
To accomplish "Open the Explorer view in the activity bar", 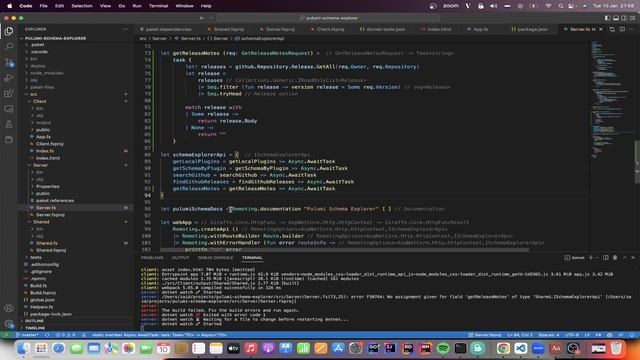I will tap(9, 31).
